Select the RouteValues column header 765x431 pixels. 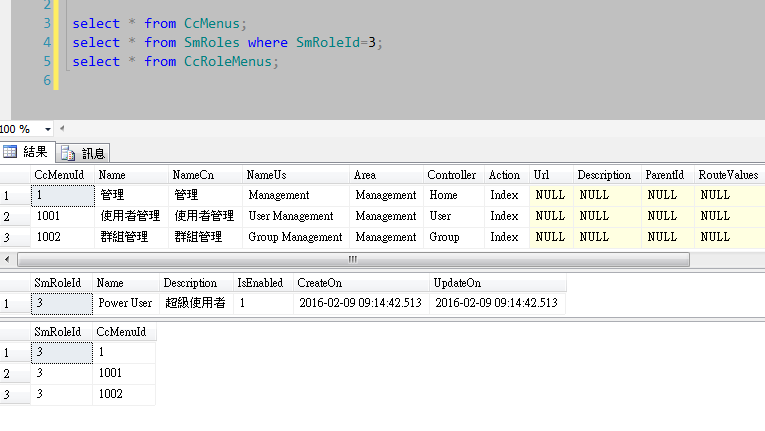click(729, 175)
